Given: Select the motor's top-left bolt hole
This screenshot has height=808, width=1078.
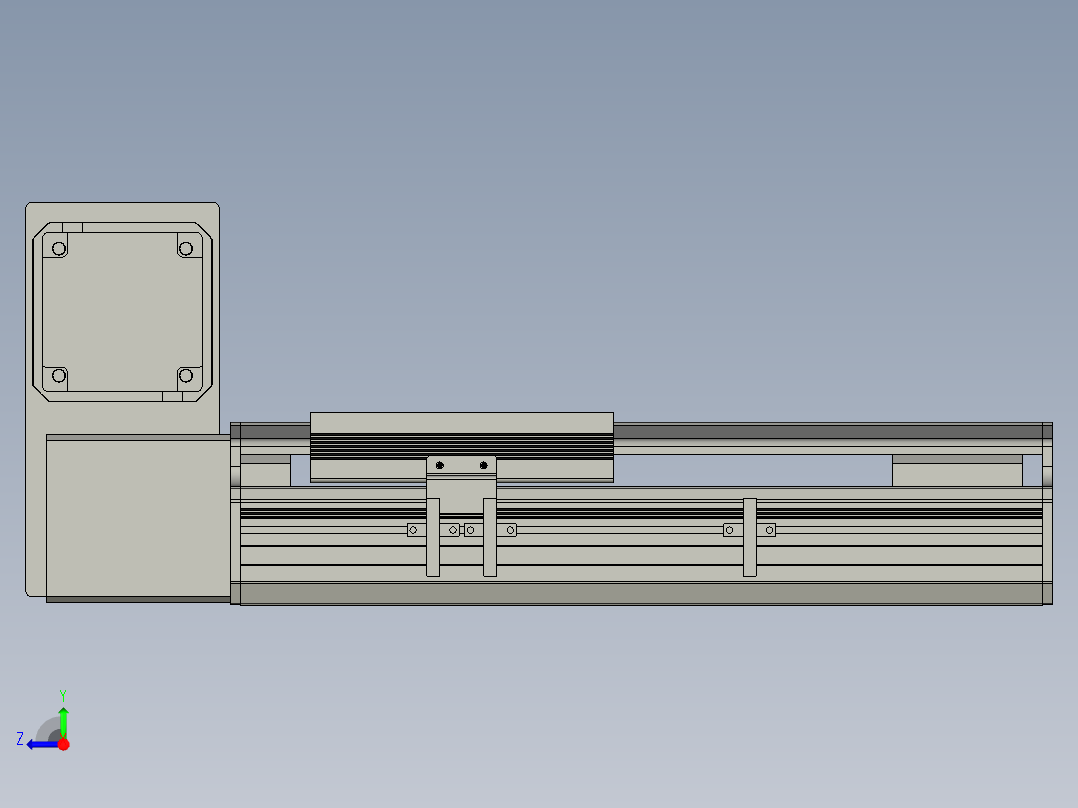Looking at the screenshot, I should 59,248.
